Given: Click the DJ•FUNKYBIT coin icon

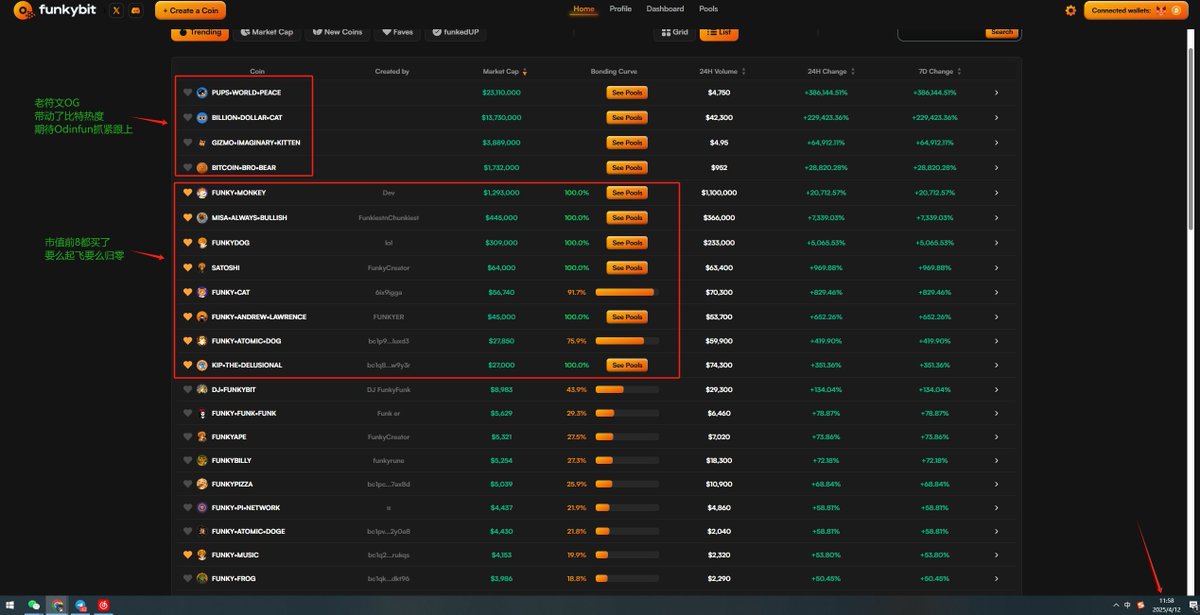Looking at the screenshot, I should click(202, 389).
